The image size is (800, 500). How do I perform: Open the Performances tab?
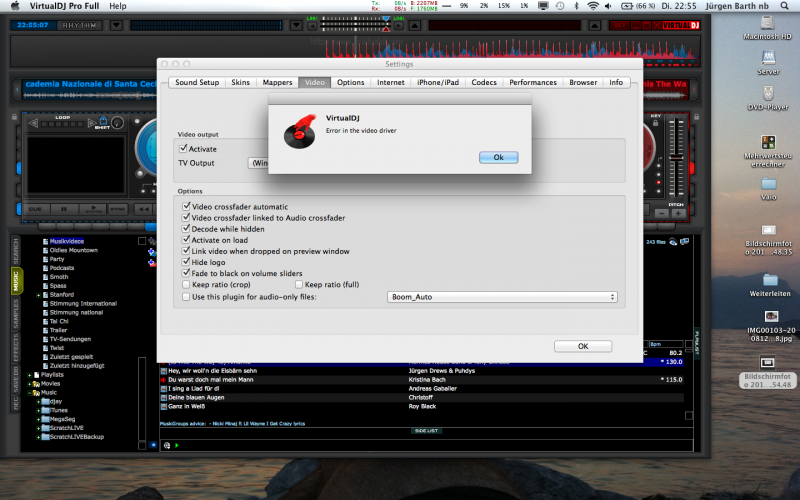[533, 82]
